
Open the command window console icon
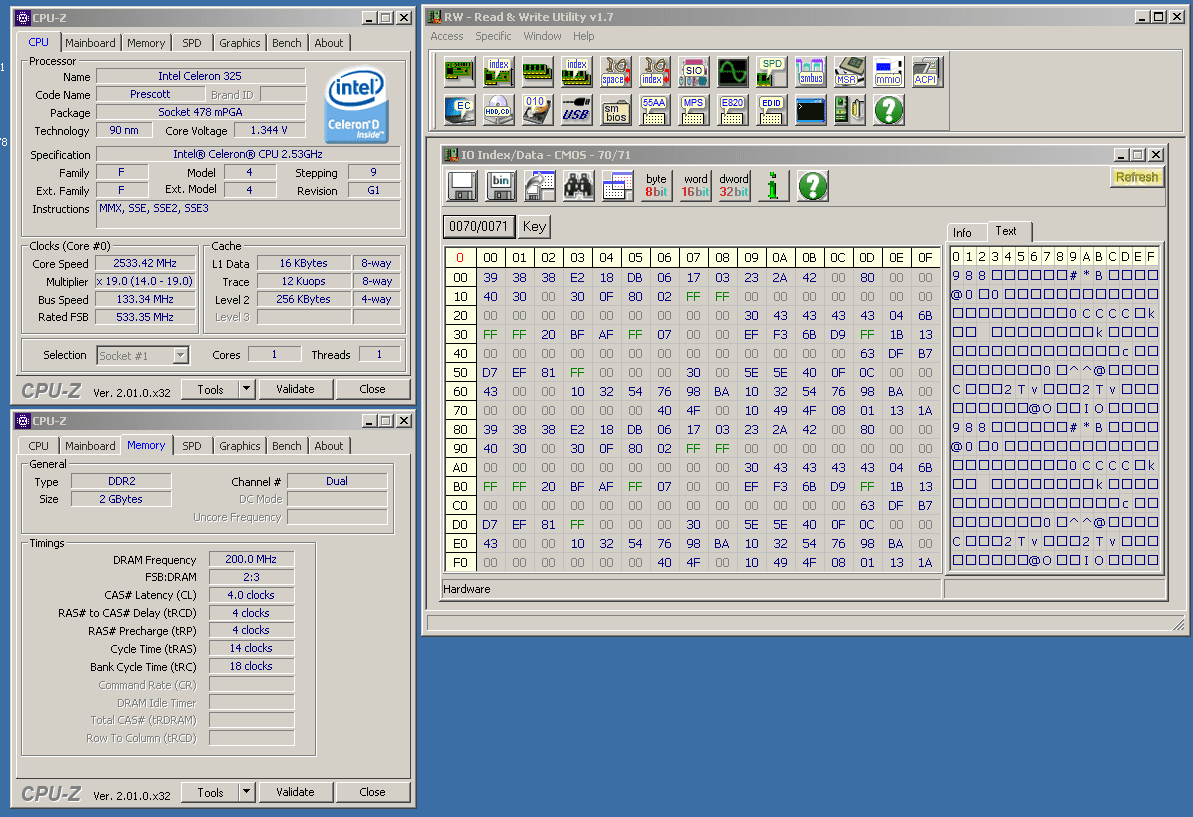pyautogui.click(x=810, y=110)
